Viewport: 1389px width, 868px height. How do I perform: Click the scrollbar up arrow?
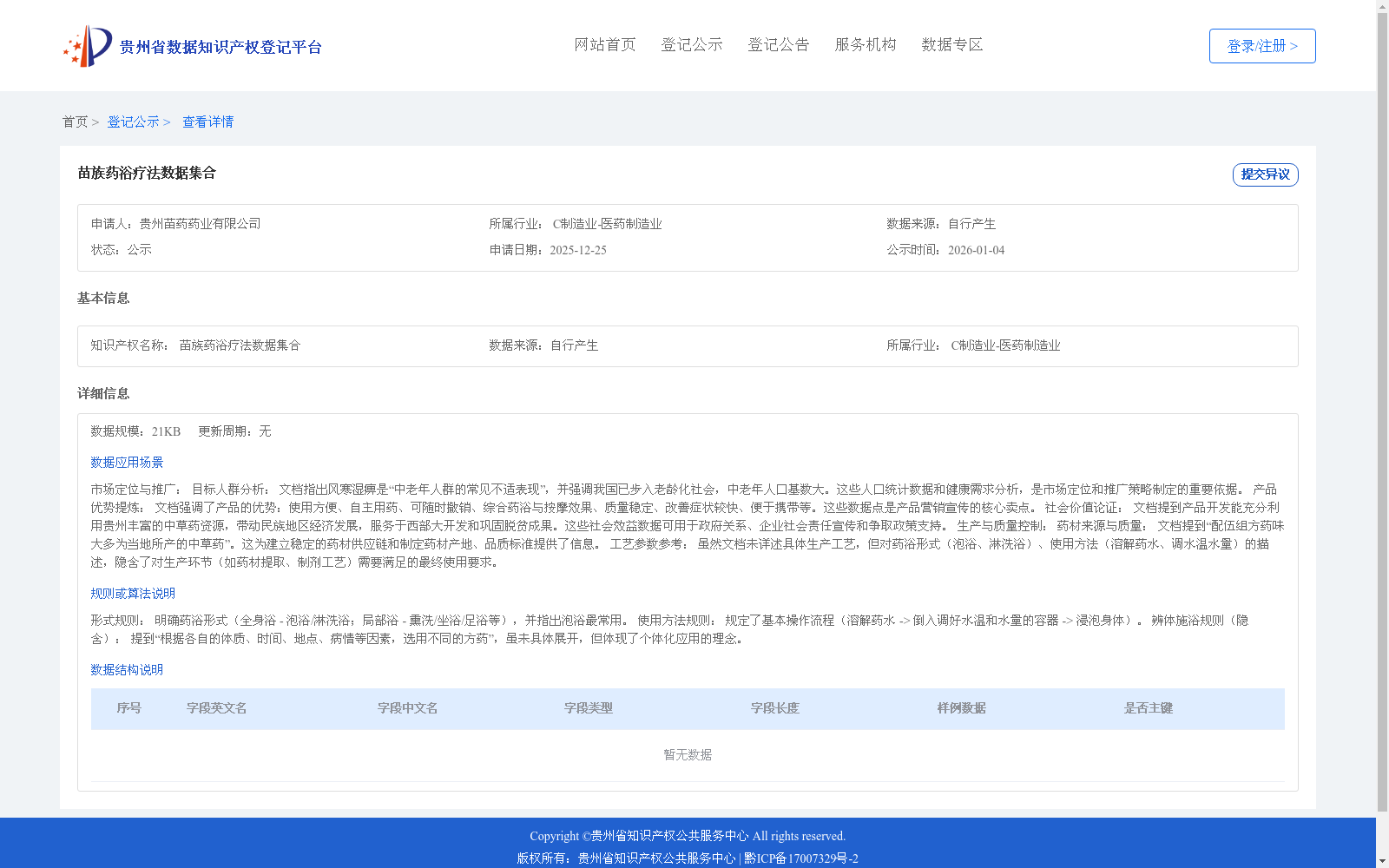1382,6
